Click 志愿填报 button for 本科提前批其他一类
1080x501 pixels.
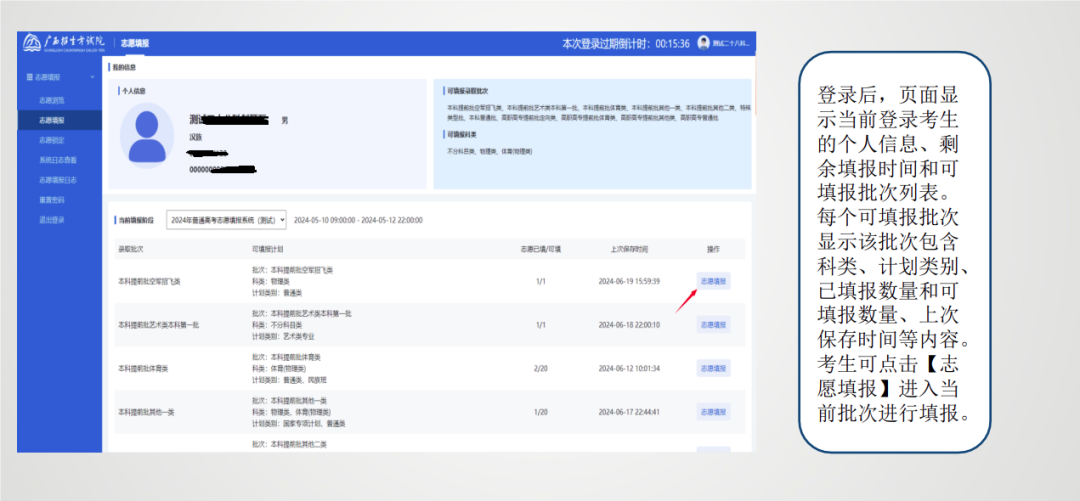point(713,412)
